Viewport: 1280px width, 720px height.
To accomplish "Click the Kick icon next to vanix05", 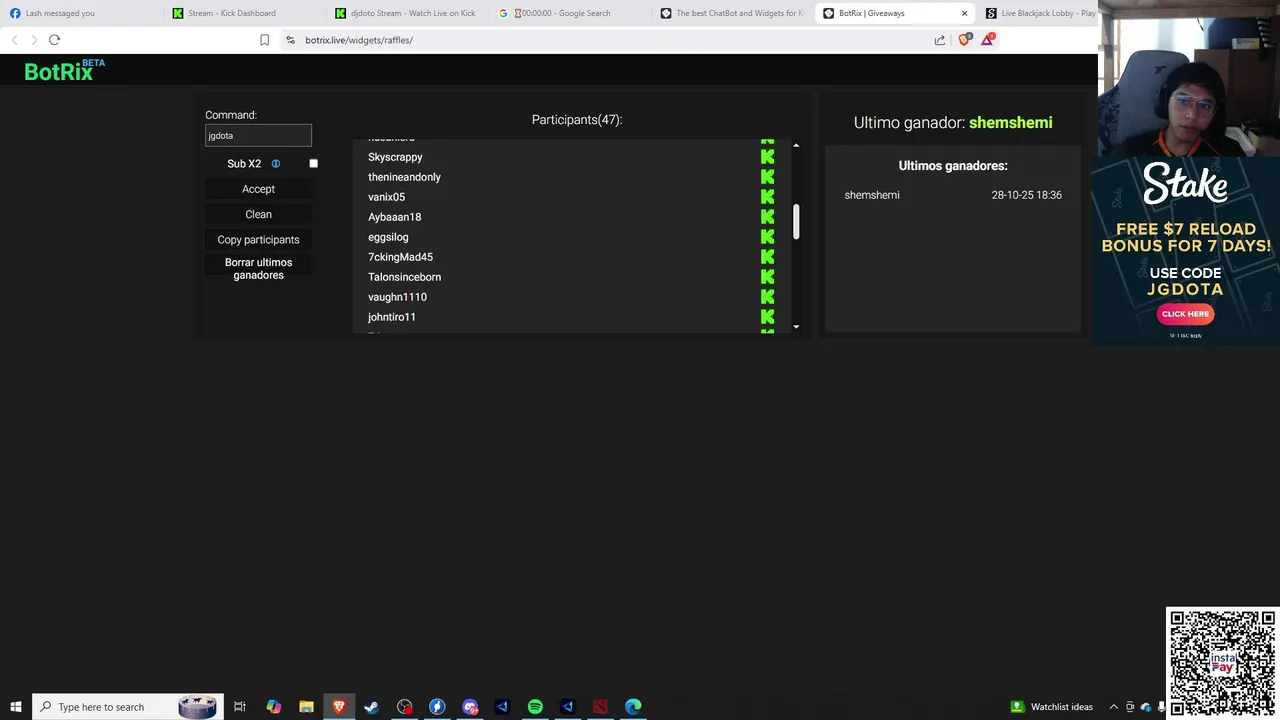I will coord(767,197).
